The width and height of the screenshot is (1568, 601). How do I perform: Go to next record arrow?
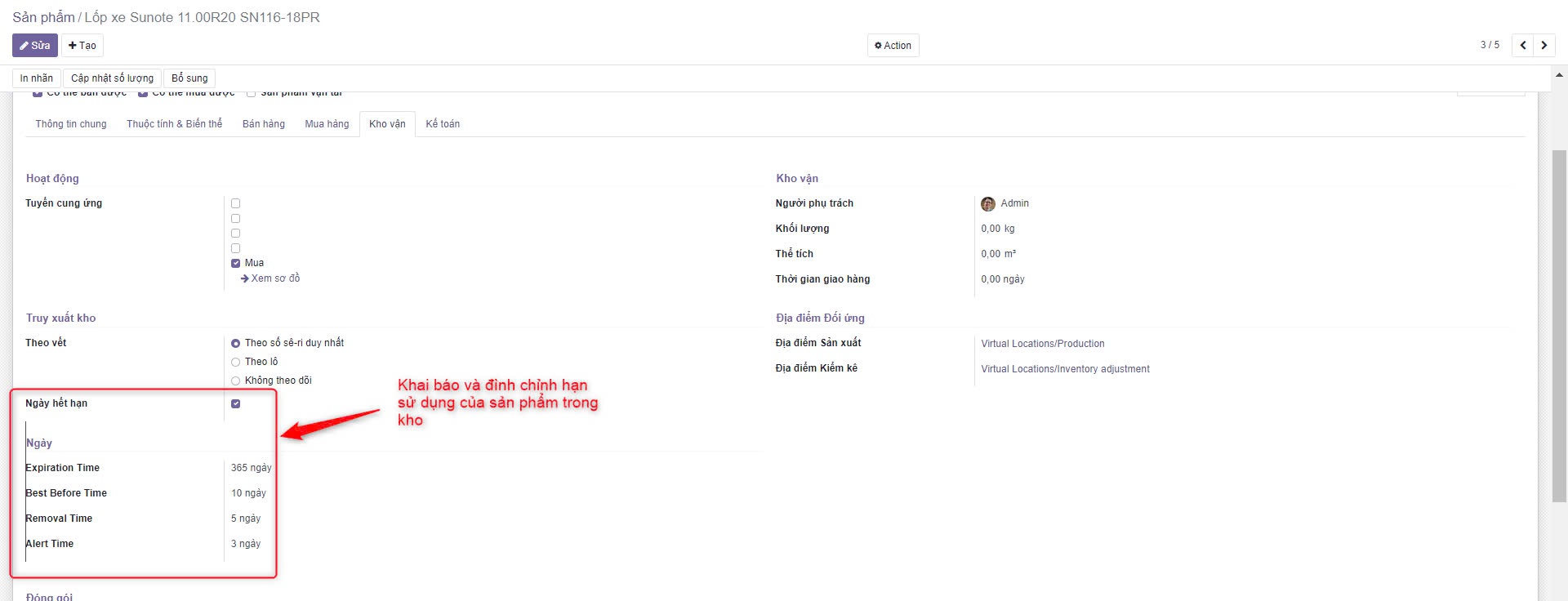coord(1544,46)
